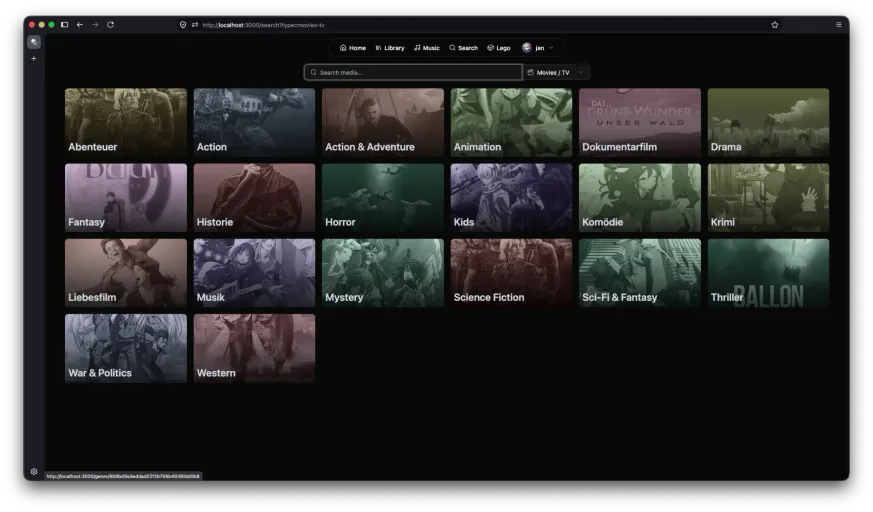Open the Action & Adventure genre card

383,122
